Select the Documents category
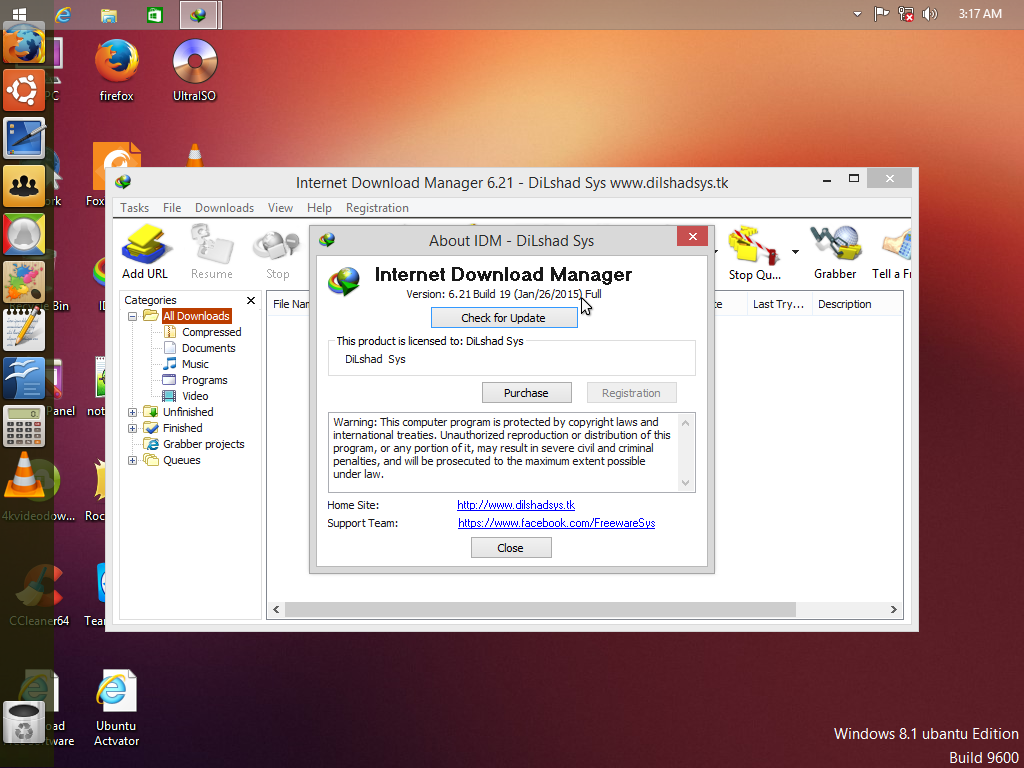The height and width of the screenshot is (768, 1024). tap(208, 348)
